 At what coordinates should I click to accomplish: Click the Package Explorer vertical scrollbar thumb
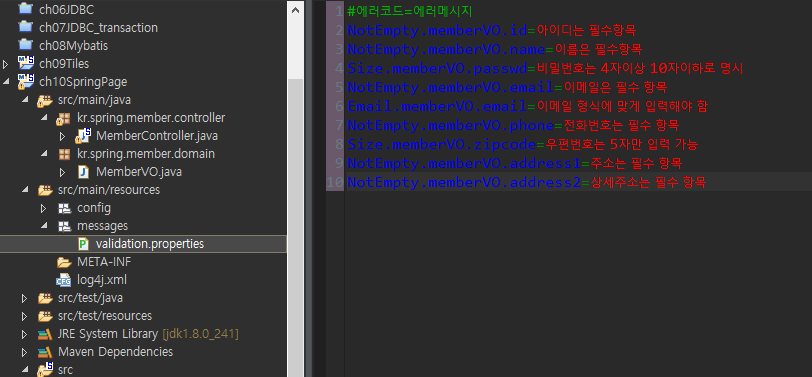(x=295, y=228)
